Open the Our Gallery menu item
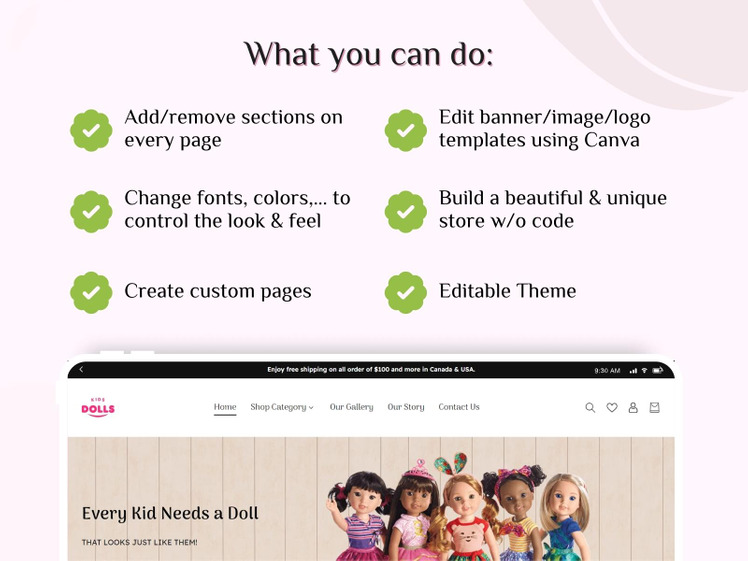This screenshot has height=561, width=748. (x=351, y=407)
